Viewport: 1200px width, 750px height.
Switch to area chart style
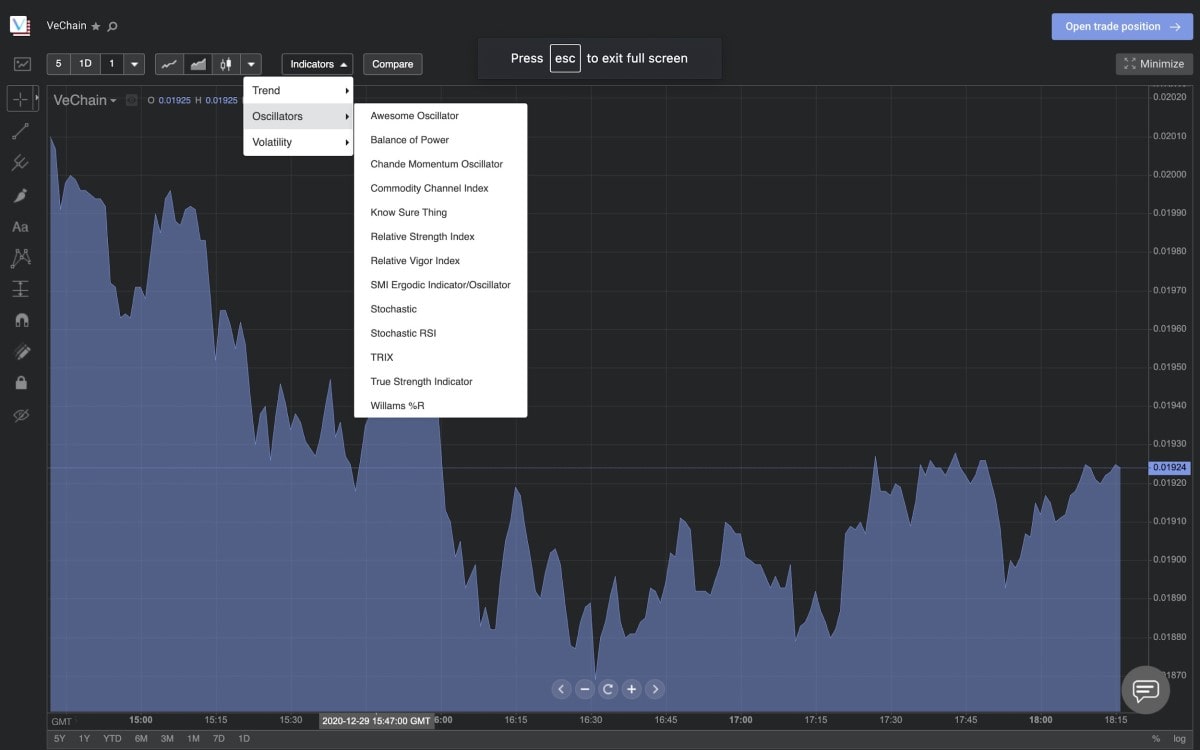click(x=198, y=64)
